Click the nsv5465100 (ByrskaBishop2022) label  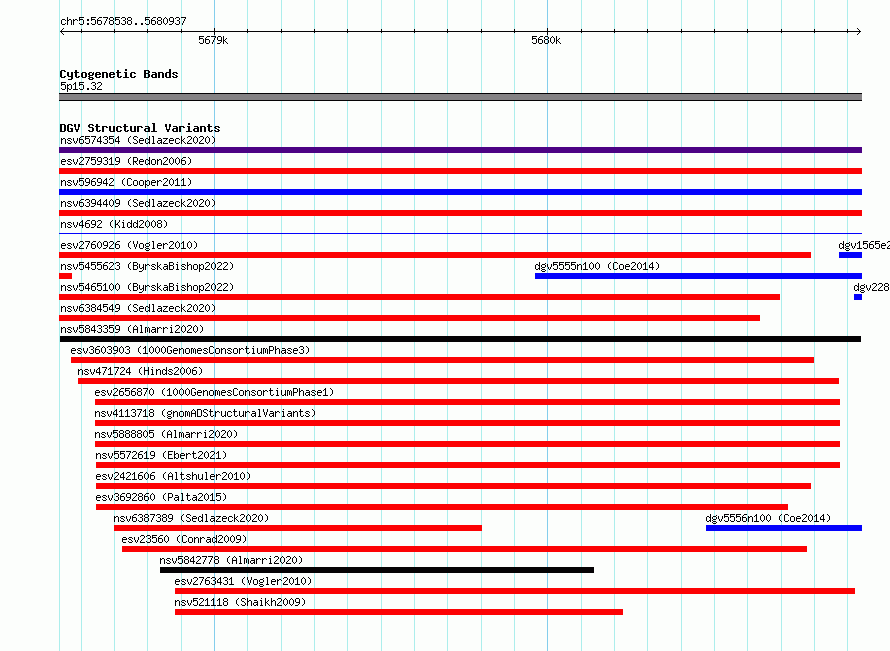[x=147, y=287]
